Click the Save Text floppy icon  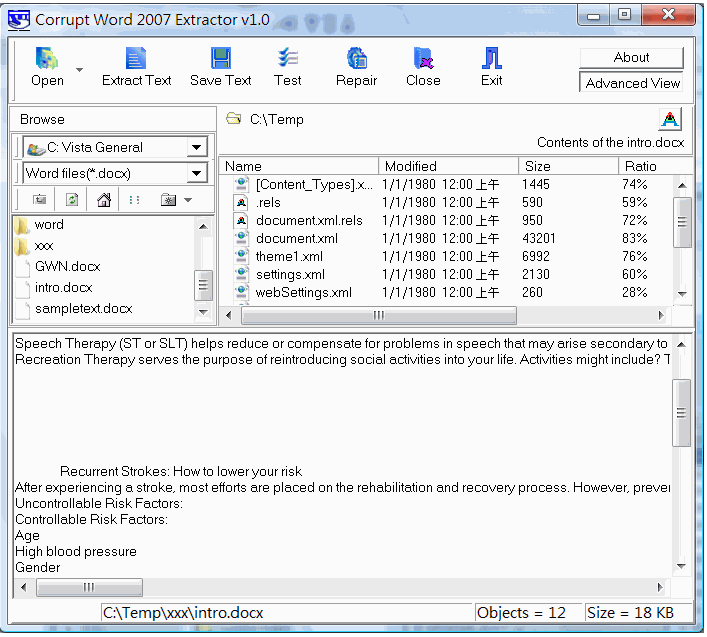pos(221,59)
